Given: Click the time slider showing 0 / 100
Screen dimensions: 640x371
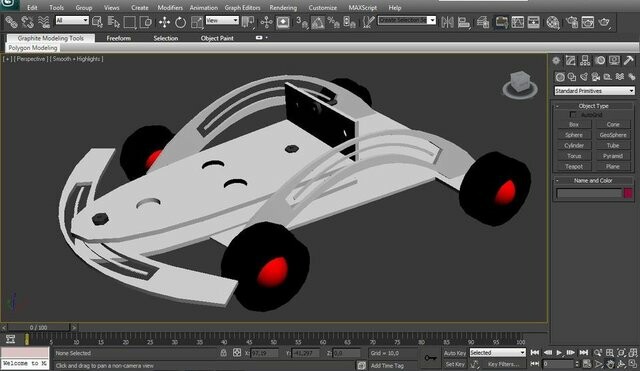Looking at the screenshot, I should (38, 327).
